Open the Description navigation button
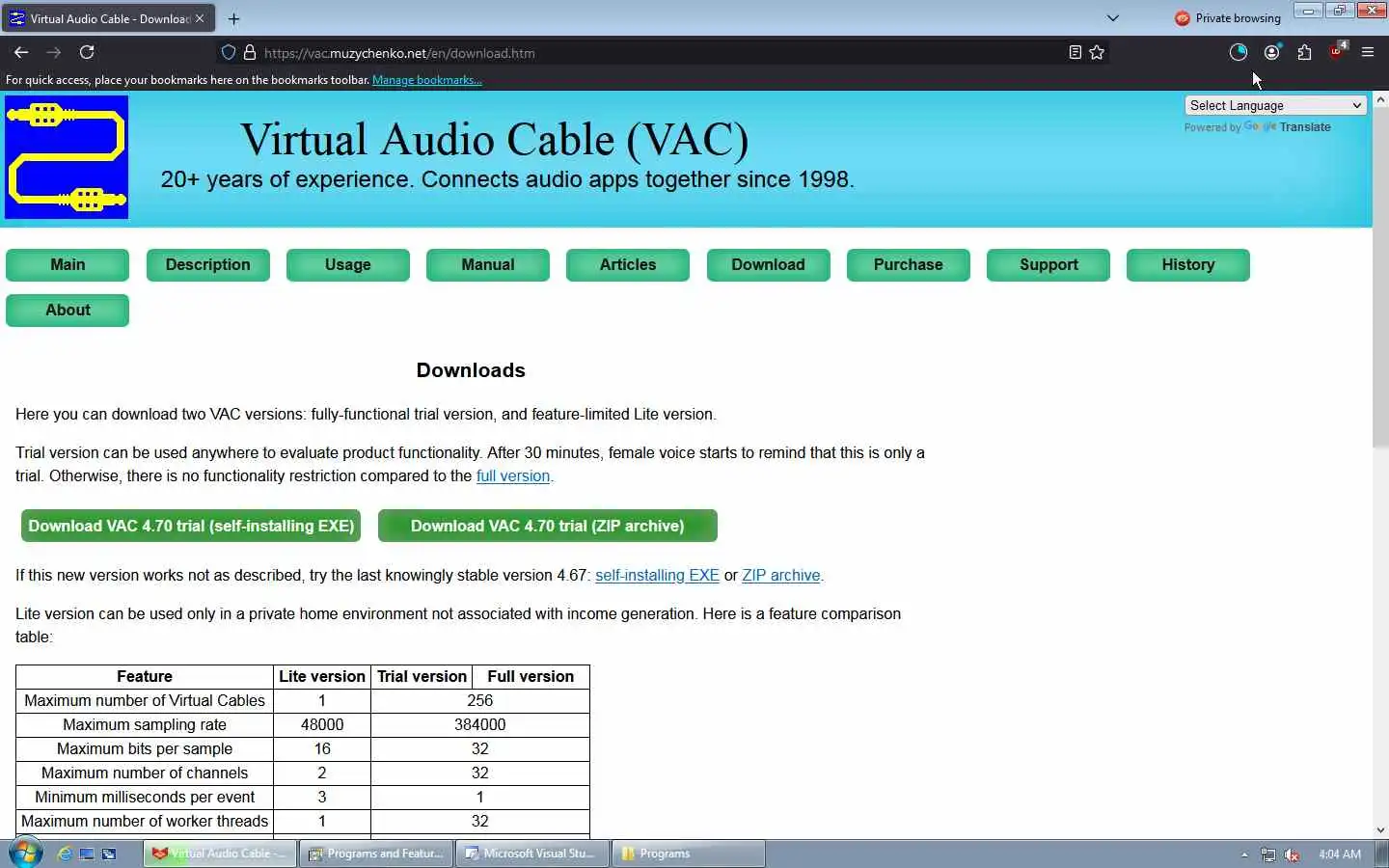This screenshot has height=868, width=1389. pyautogui.click(x=207, y=264)
